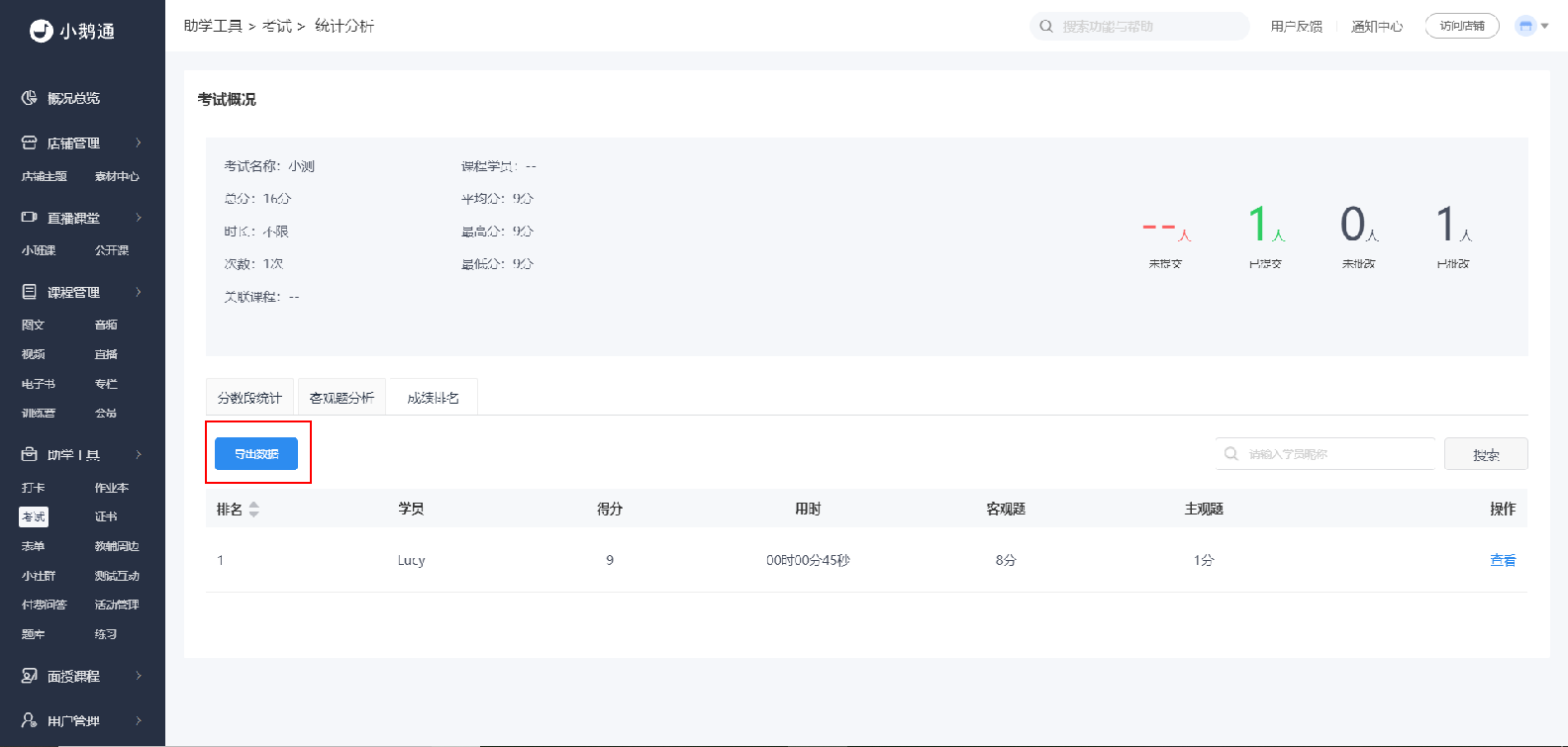Viewport: 1568px width, 747px height.
Task: Click the 课程管理 document icon
Action: 30,292
